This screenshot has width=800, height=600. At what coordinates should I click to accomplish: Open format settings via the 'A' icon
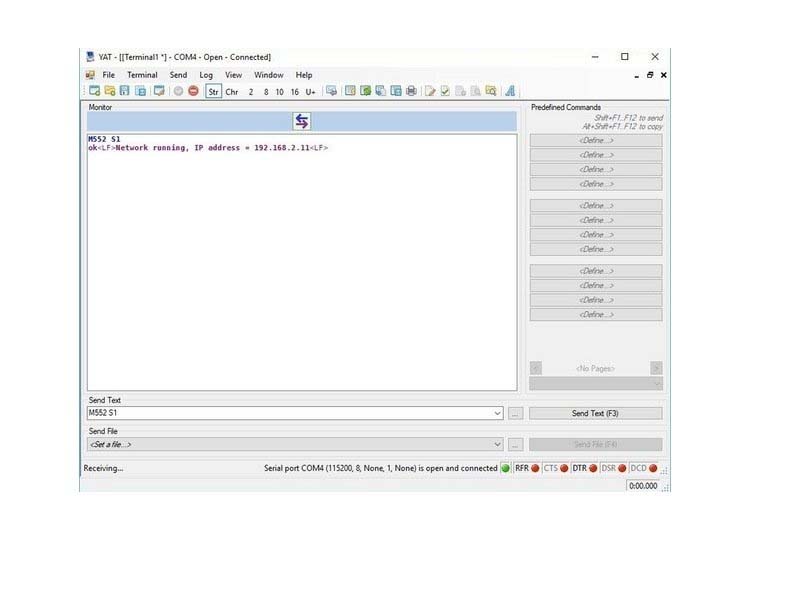510,90
